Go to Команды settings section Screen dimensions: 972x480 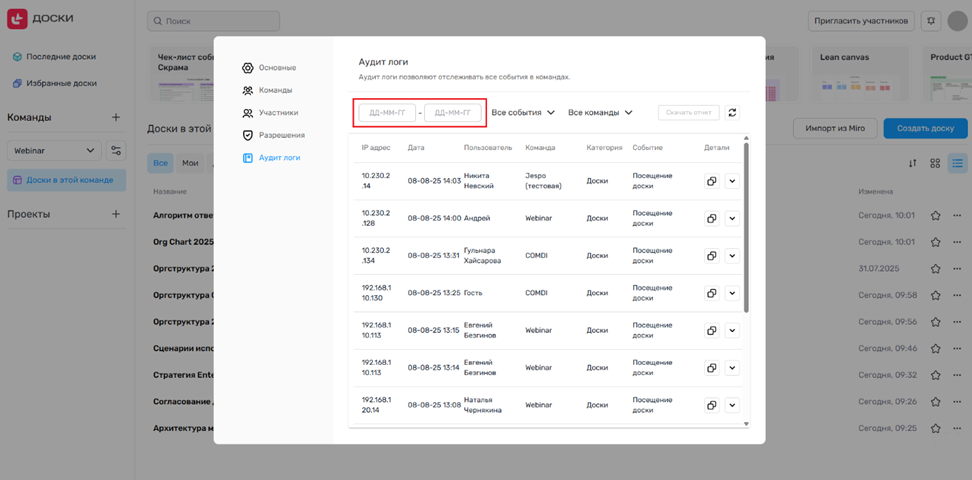pyautogui.click(x=274, y=90)
